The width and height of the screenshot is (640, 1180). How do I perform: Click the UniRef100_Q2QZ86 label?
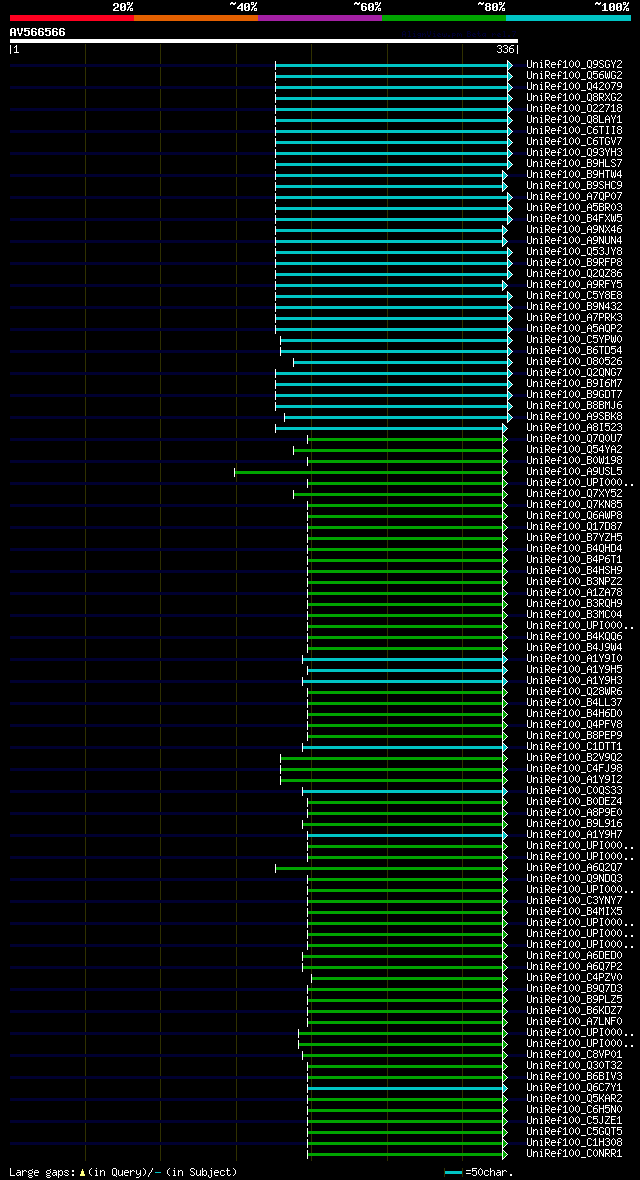coord(574,273)
